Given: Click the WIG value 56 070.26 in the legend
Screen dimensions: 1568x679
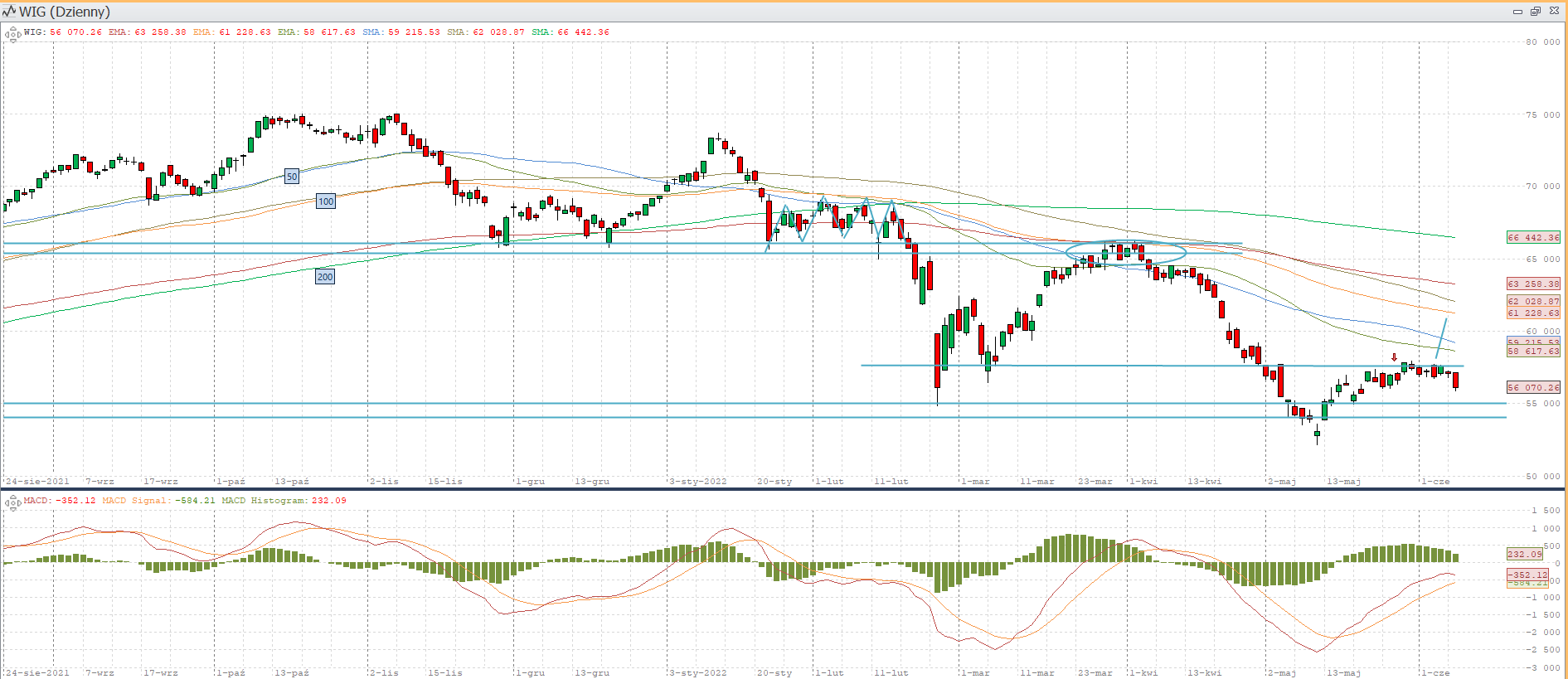Looking at the screenshot, I should click(75, 32).
